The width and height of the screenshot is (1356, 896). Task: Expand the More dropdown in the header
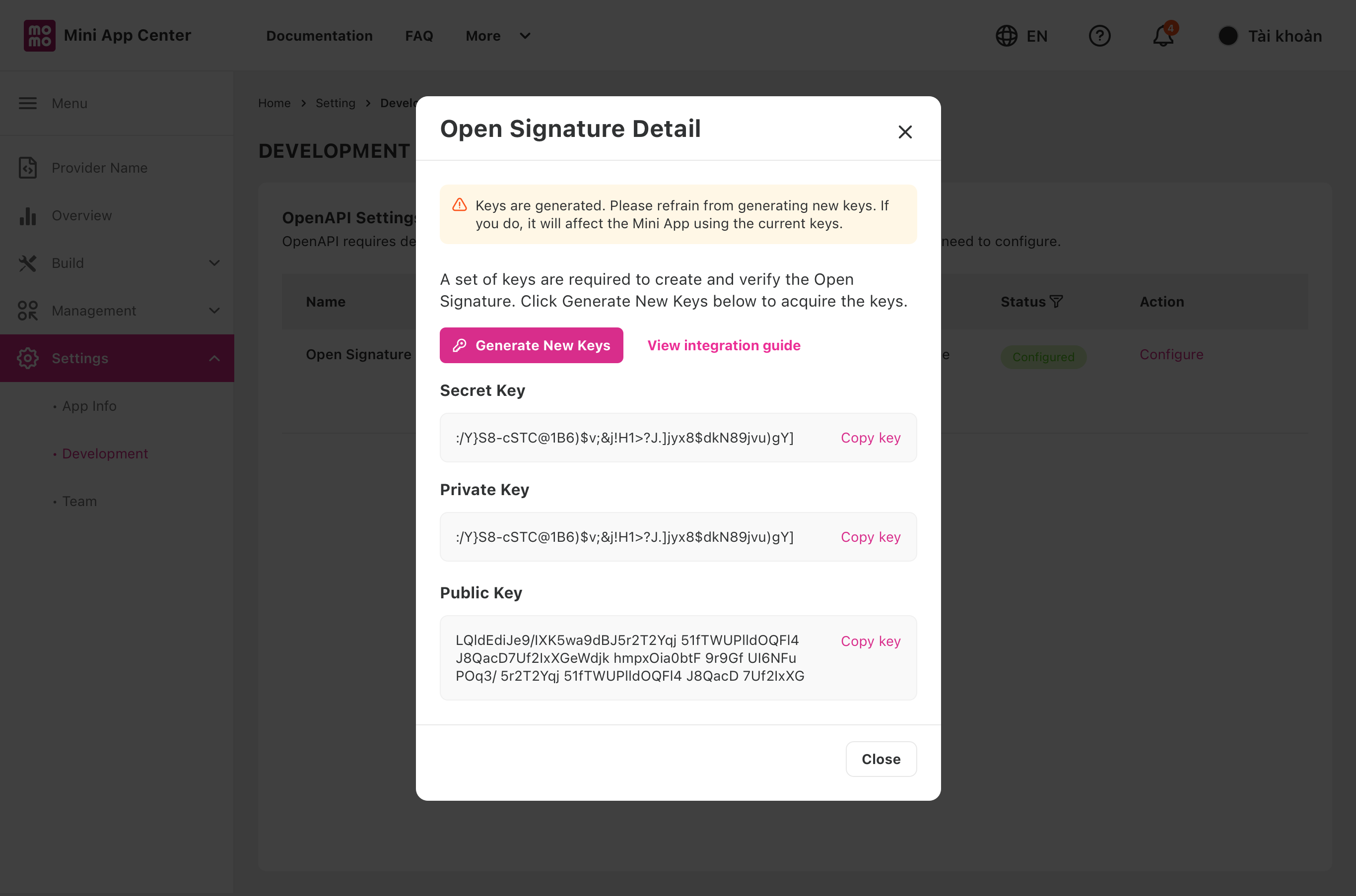point(498,36)
